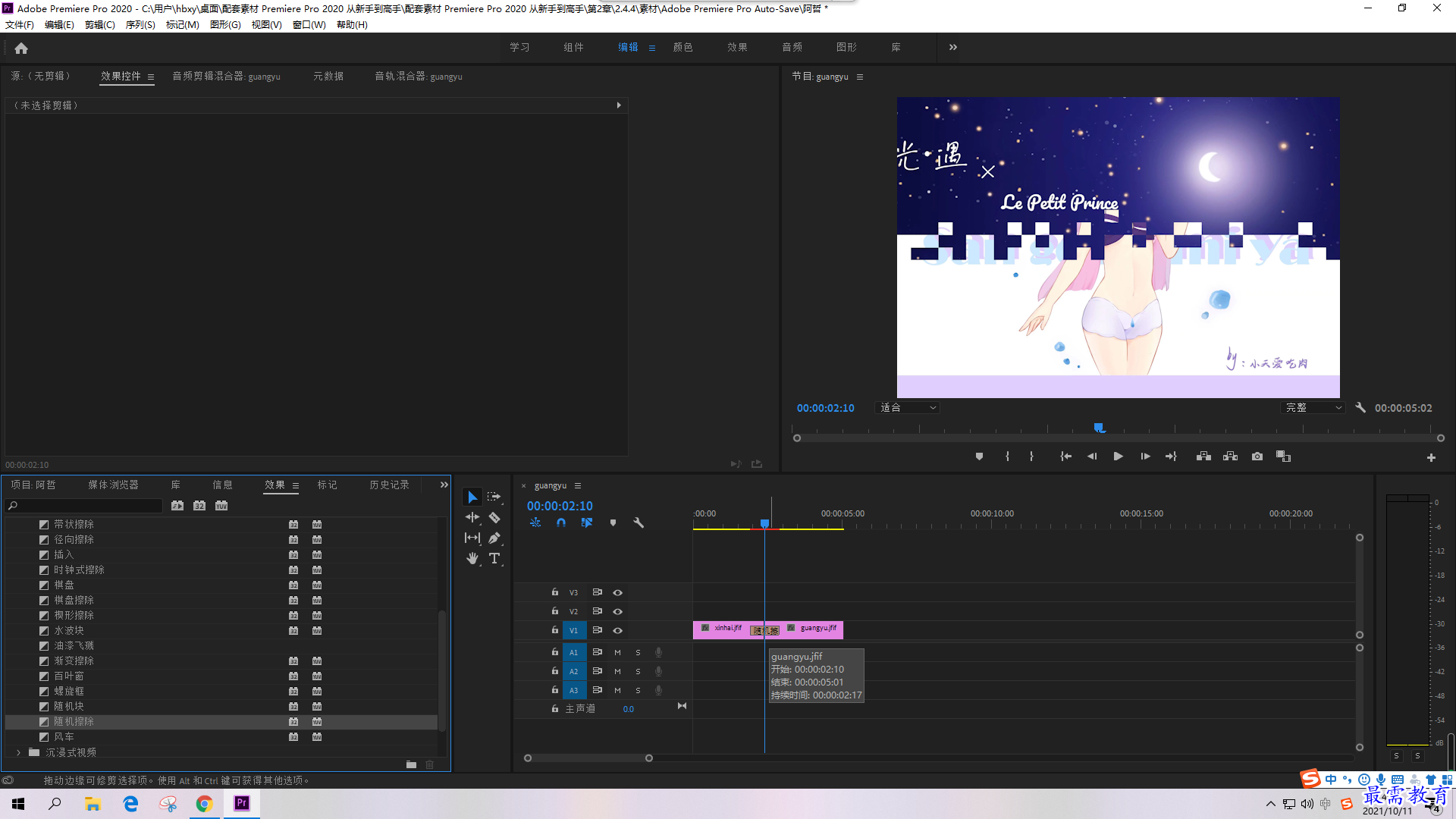Image resolution: width=1456 pixels, height=819 pixels.
Task: Open the 元数据 tab
Action: pos(328,76)
